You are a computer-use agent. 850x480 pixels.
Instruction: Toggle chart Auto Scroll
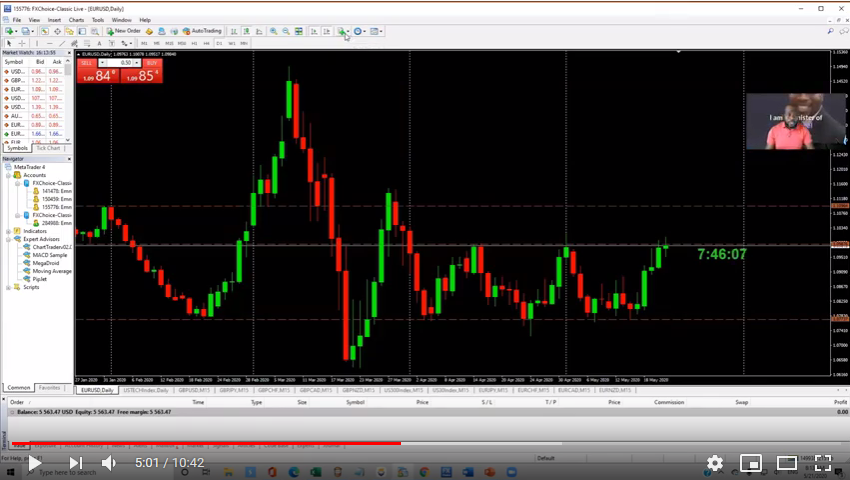coord(314,31)
